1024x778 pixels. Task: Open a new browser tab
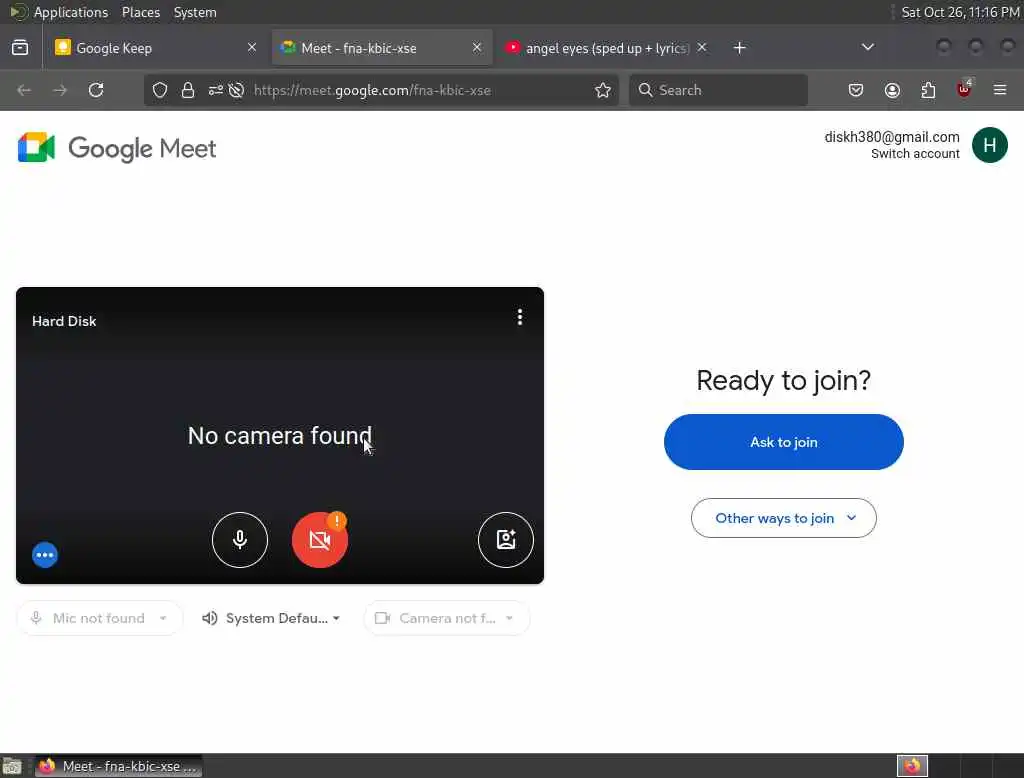[x=739, y=48]
